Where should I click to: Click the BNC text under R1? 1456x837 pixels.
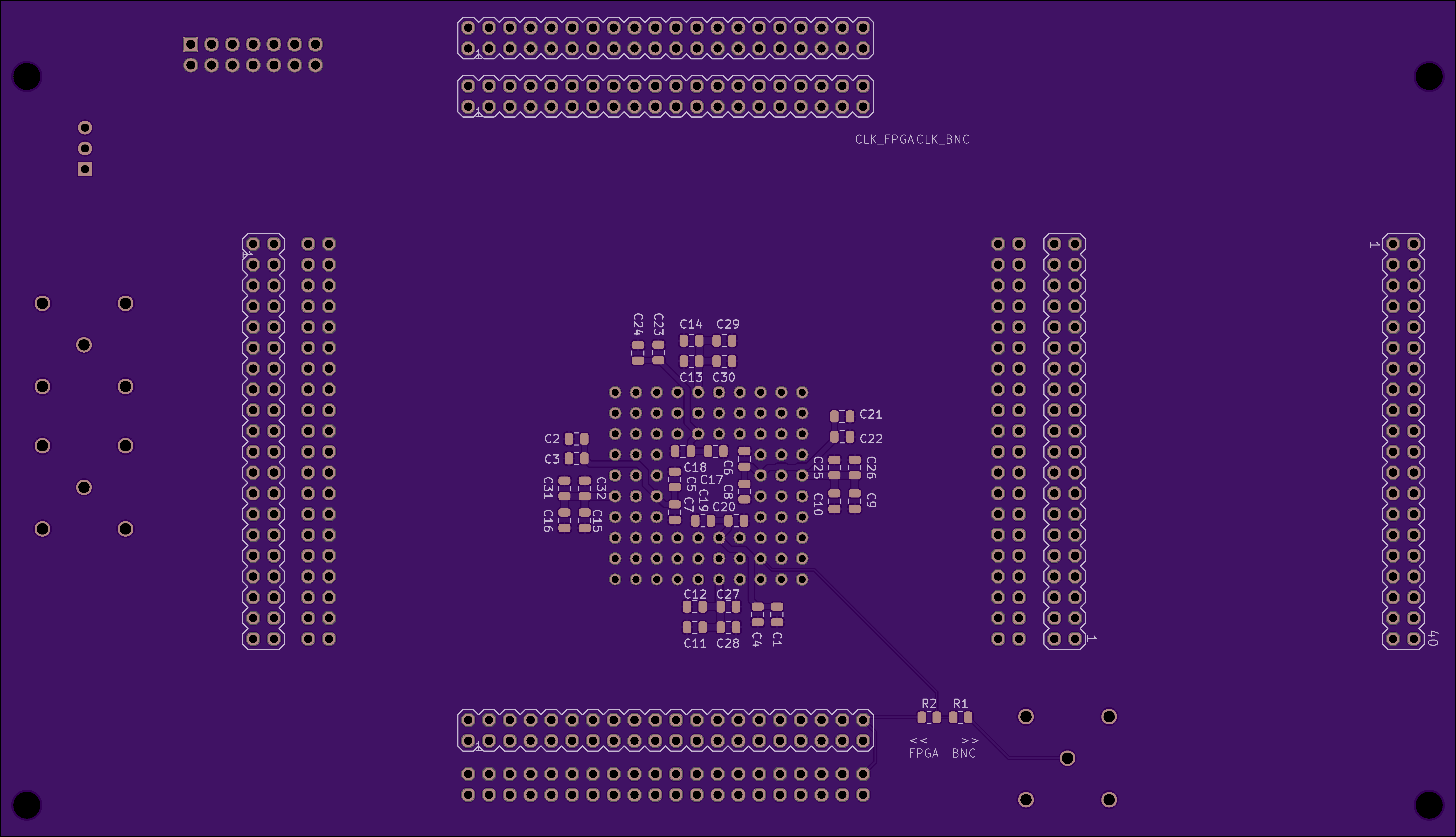tap(964, 753)
